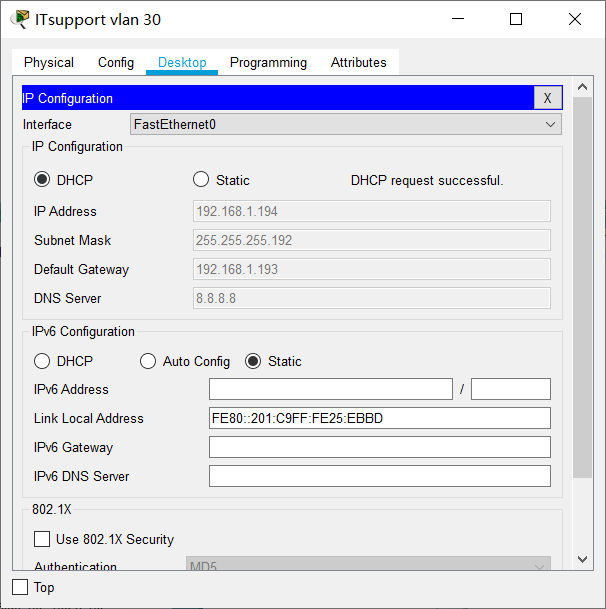Open the Attributes tab
This screenshot has width=606, height=609.
tap(359, 63)
